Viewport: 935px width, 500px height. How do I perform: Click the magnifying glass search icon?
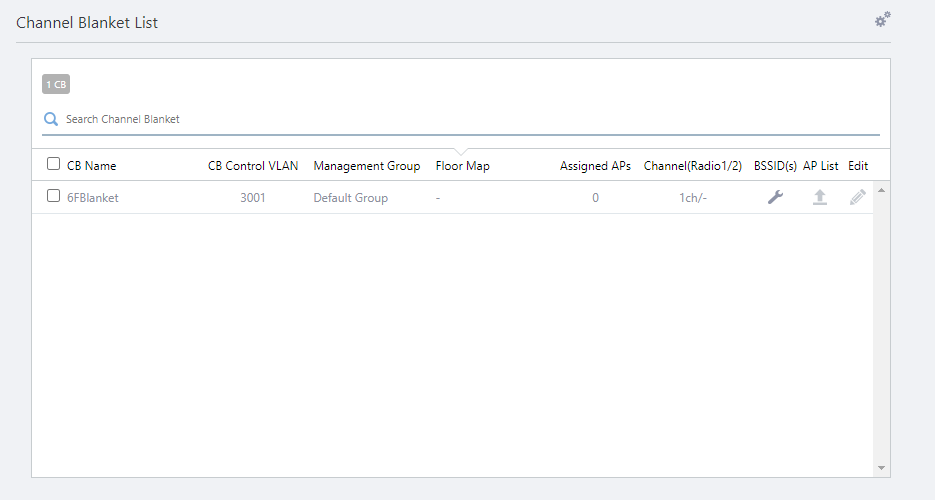pyautogui.click(x=51, y=119)
